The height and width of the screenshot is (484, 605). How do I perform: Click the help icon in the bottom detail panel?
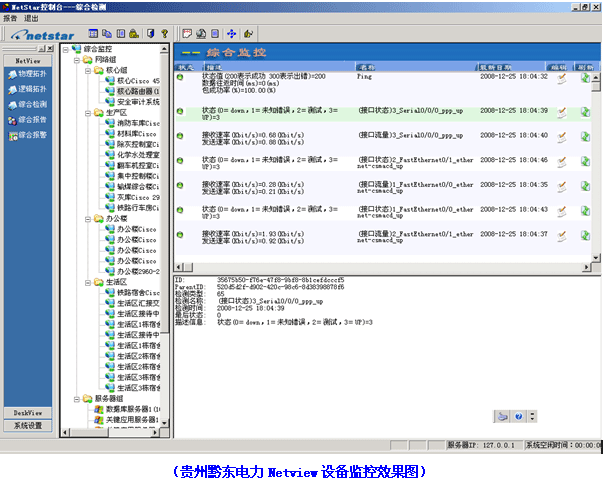[x=519, y=416]
